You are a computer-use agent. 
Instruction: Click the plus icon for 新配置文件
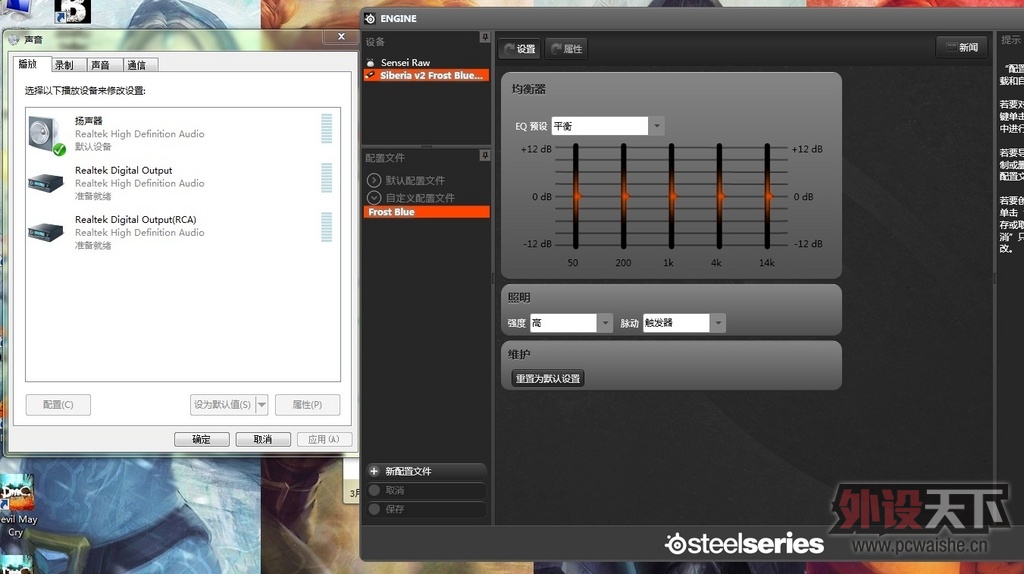click(374, 471)
